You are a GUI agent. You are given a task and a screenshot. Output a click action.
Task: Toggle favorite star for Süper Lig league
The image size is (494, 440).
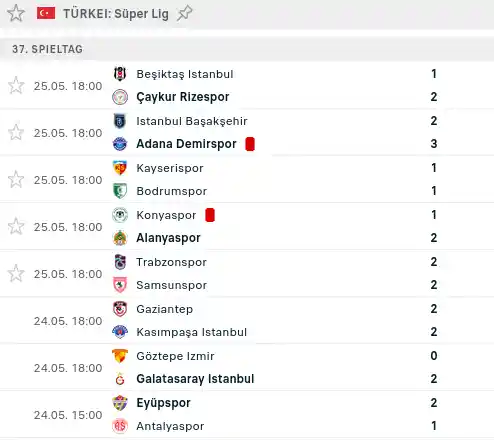(16, 14)
